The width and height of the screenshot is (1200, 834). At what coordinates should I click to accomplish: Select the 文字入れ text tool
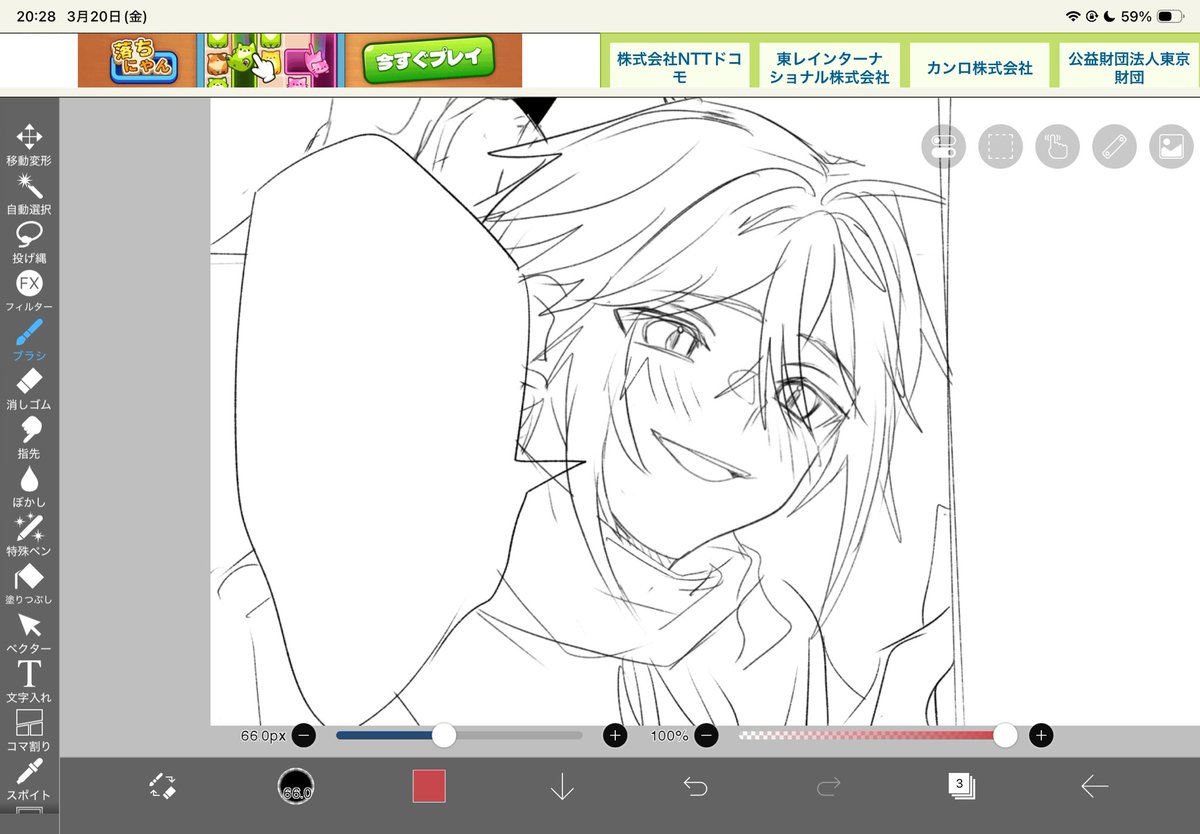coord(29,682)
